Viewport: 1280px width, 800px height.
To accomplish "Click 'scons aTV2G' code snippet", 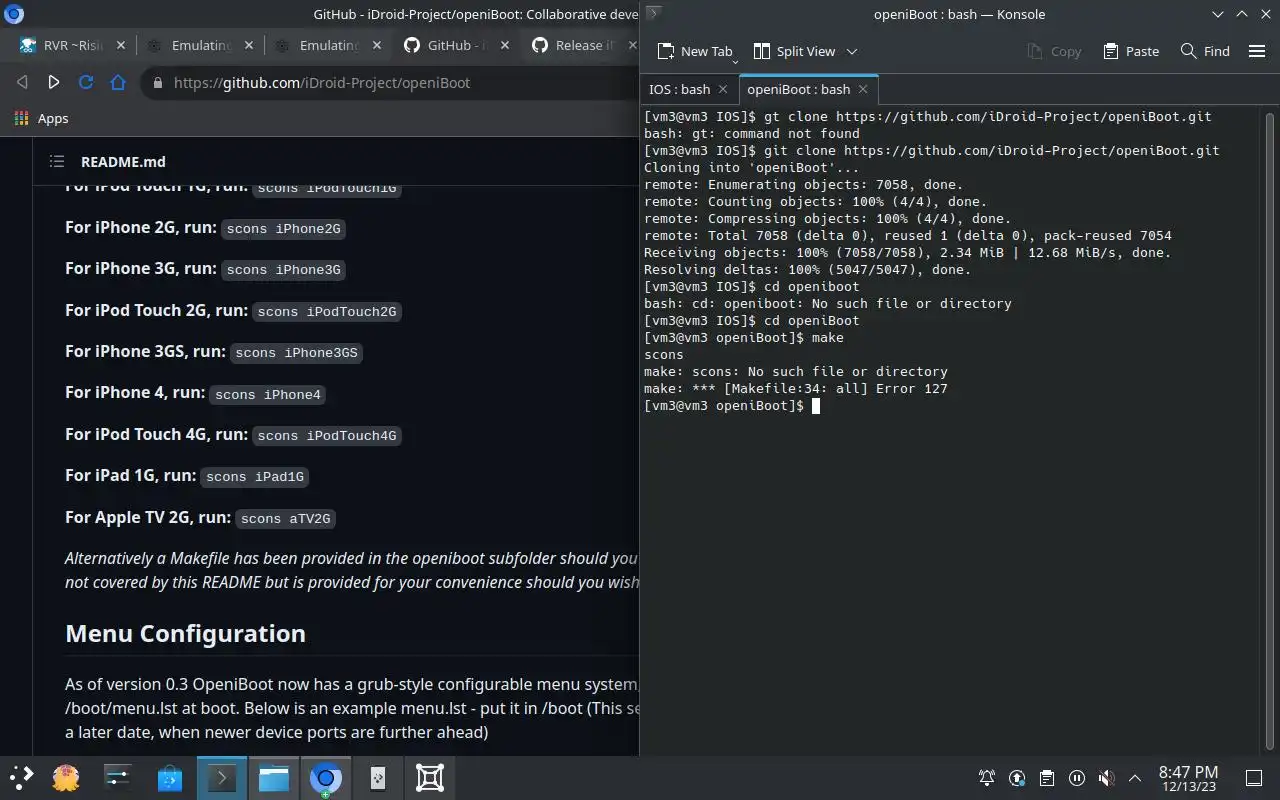I will [285, 519].
